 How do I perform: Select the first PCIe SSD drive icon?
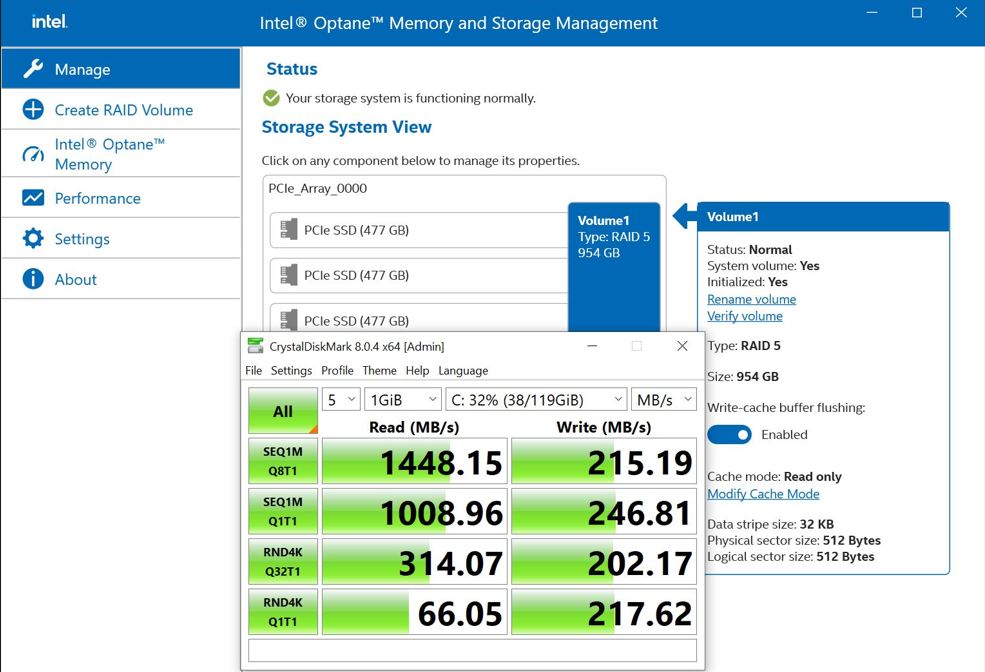(x=288, y=230)
